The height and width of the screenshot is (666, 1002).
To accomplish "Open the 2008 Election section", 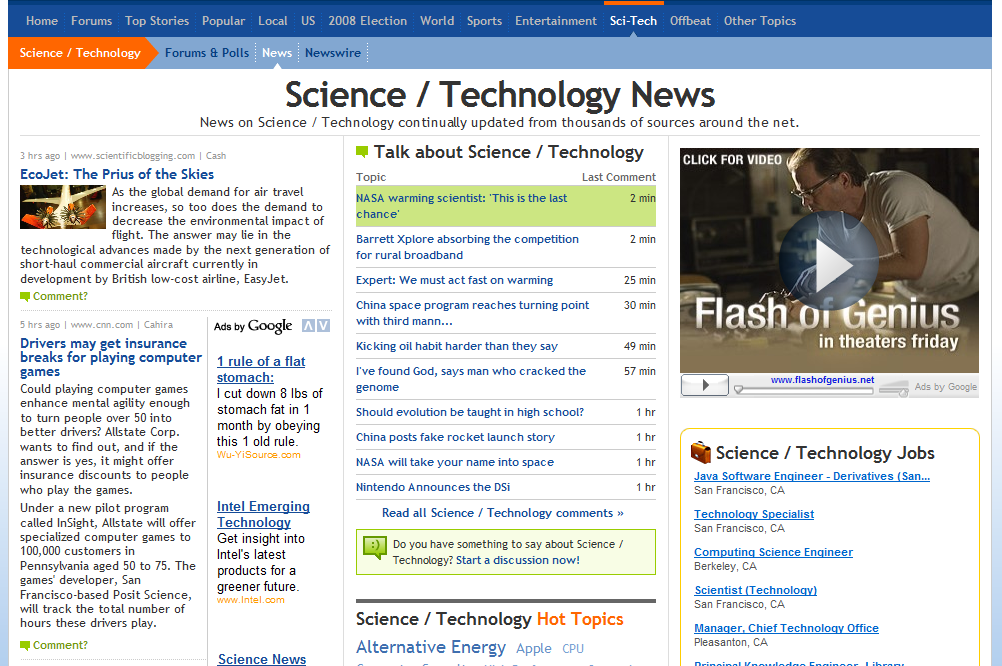I will (367, 21).
